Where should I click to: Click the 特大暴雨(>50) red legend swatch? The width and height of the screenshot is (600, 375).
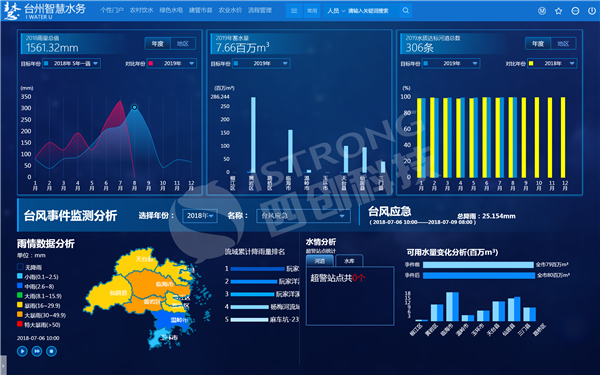click(x=20, y=324)
